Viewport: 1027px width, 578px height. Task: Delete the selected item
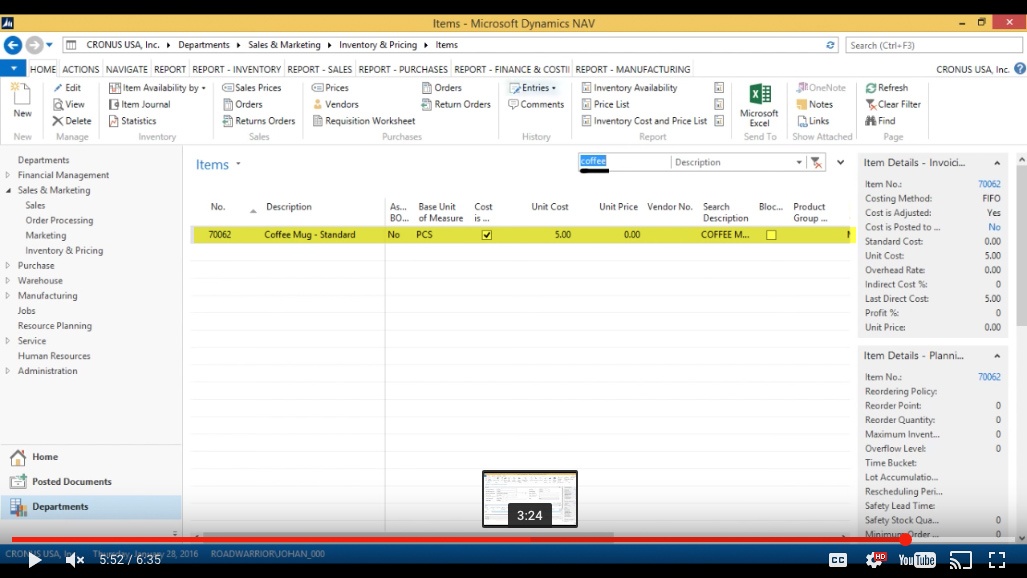click(72, 121)
